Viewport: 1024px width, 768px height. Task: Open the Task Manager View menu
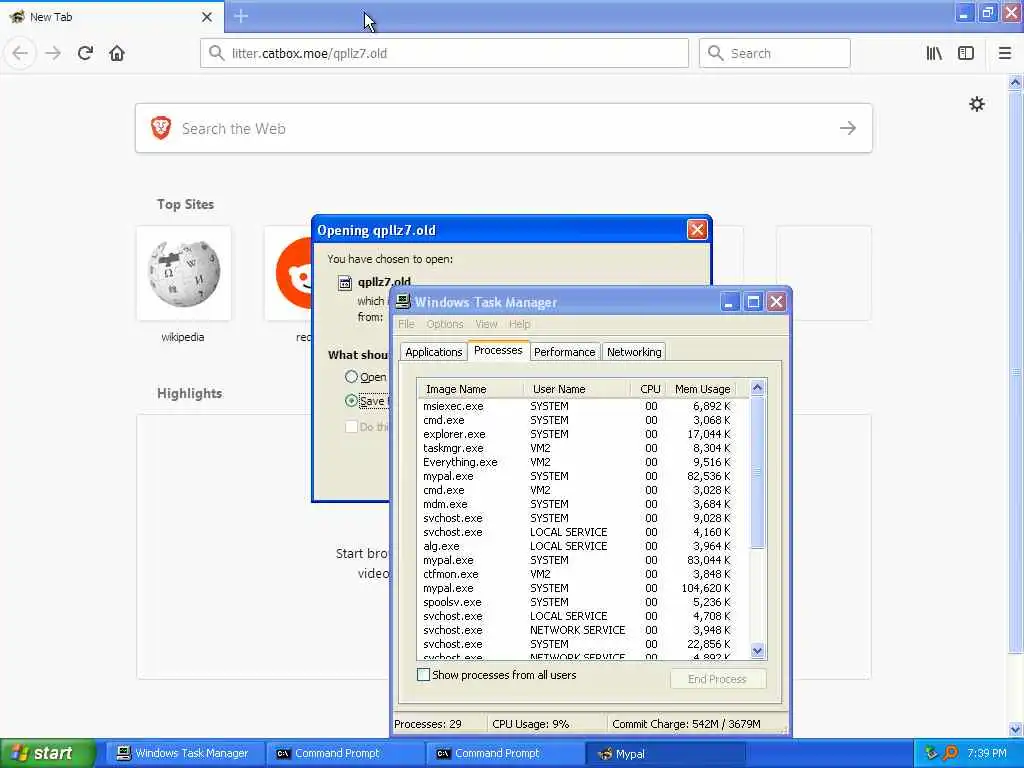tap(486, 324)
